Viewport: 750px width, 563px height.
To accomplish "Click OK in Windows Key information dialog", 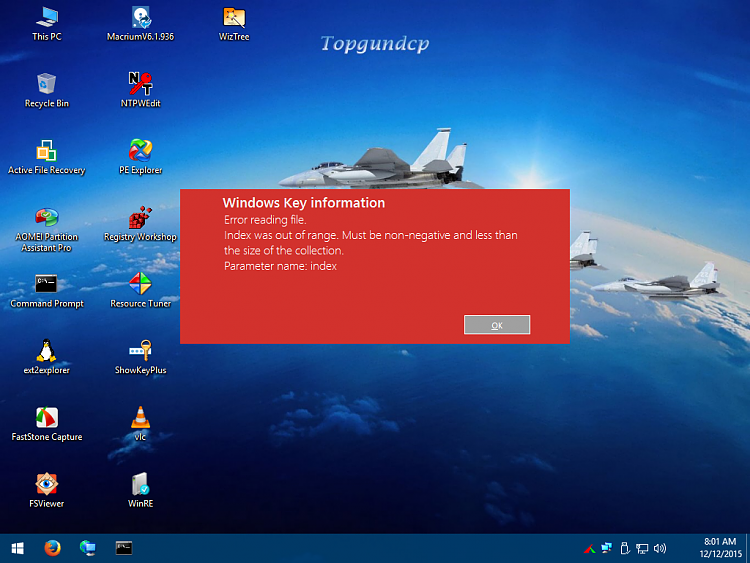I will (x=497, y=325).
